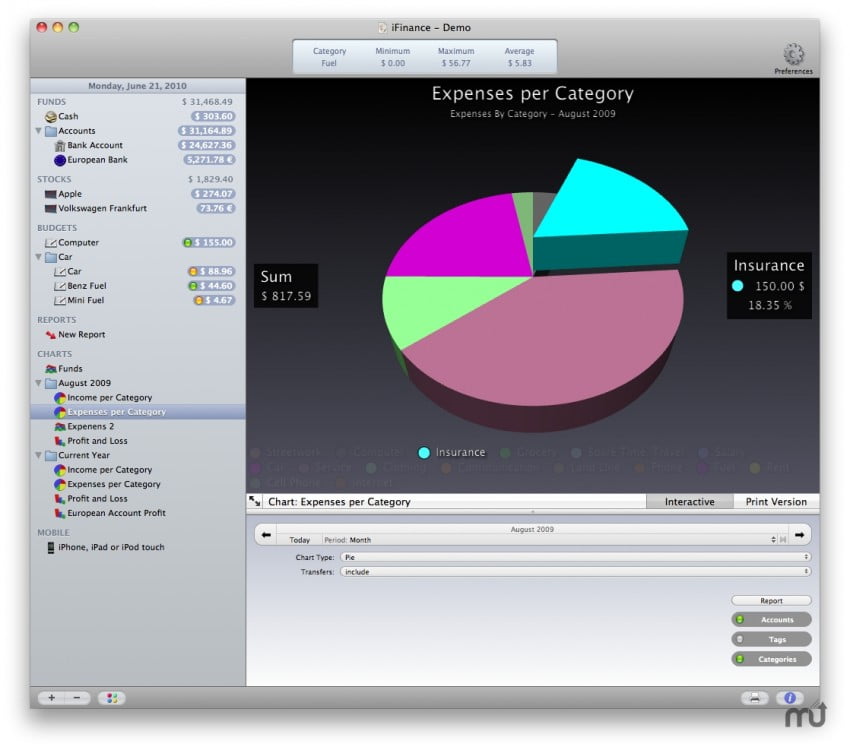Select the Interactive tab
The width and height of the screenshot is (850, 750).
point(689,501)
